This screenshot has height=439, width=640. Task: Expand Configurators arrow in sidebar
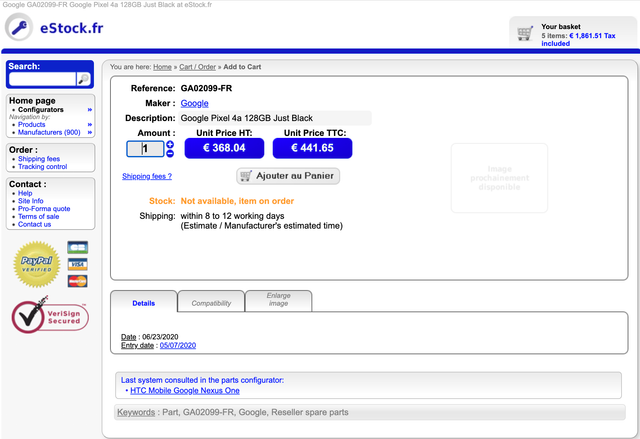click(89, 110)
